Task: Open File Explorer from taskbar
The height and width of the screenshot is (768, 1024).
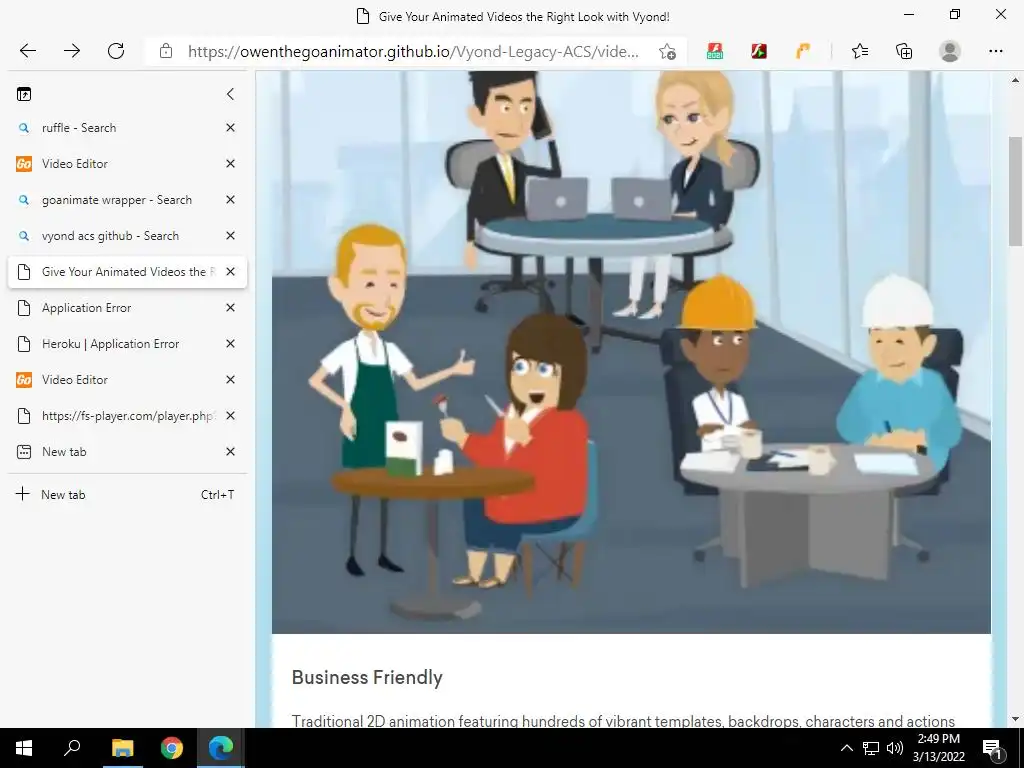Action: [122, 748]
